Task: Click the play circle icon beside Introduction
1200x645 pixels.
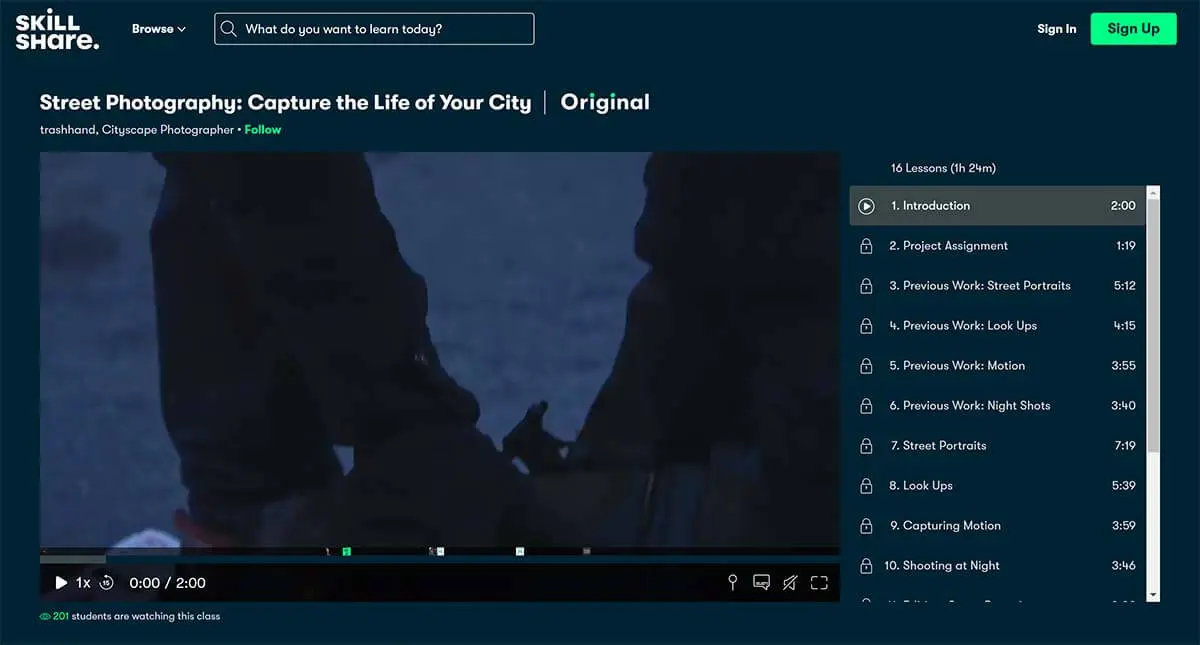Action: pyautogui.click(x=867, y=206)
